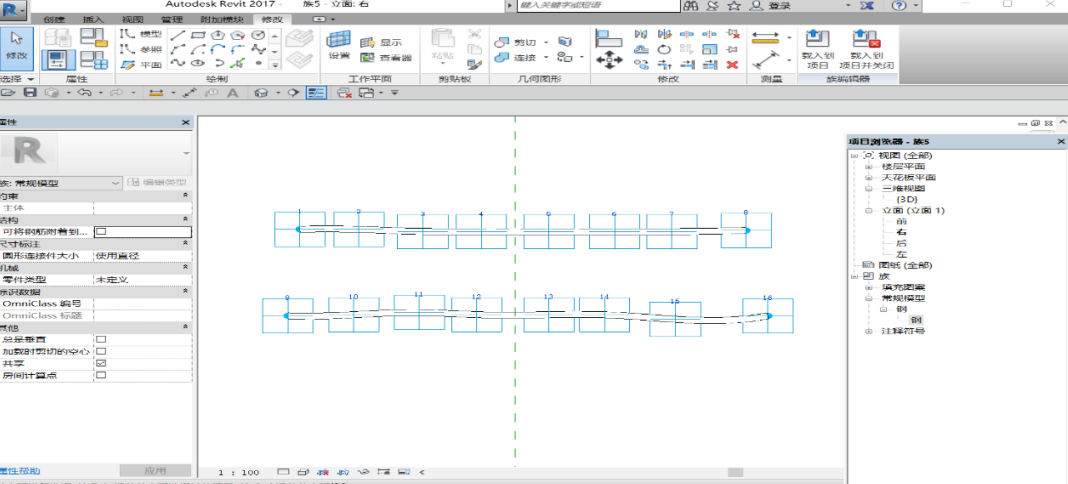Screen dimensions: 1068x484
Task: Click the 显示 work plane icon
Action: tap(367, 42)
